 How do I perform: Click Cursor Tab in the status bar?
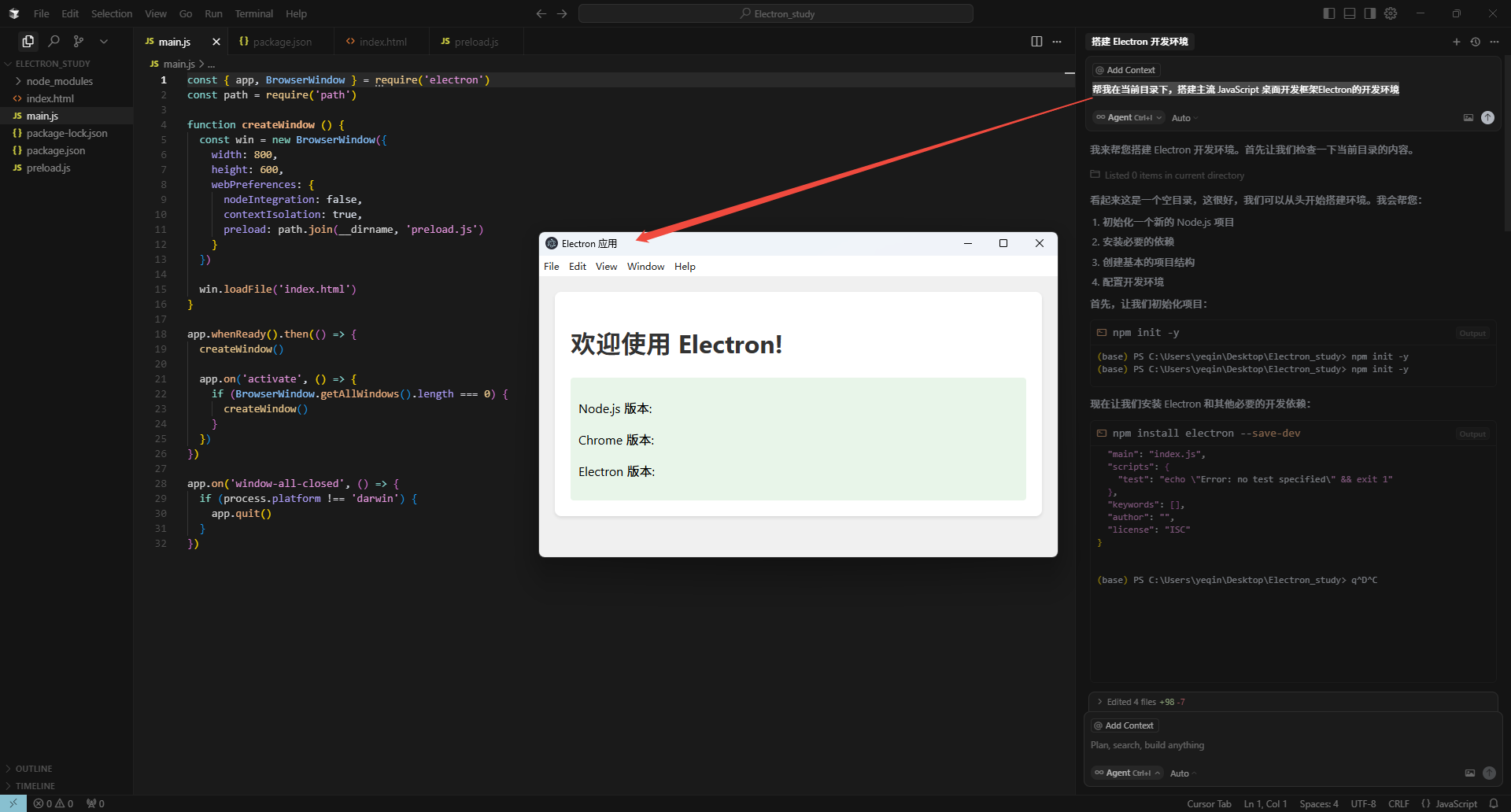(x=1208, y=803)
